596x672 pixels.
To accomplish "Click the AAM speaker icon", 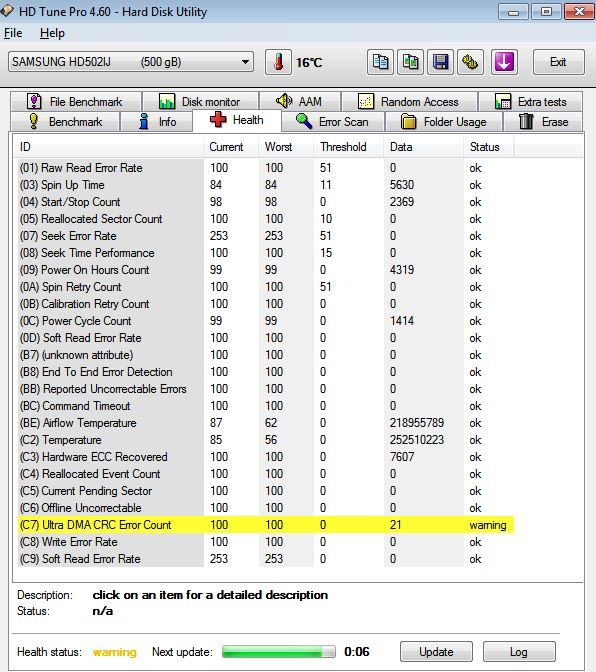I will coord(284,101).
